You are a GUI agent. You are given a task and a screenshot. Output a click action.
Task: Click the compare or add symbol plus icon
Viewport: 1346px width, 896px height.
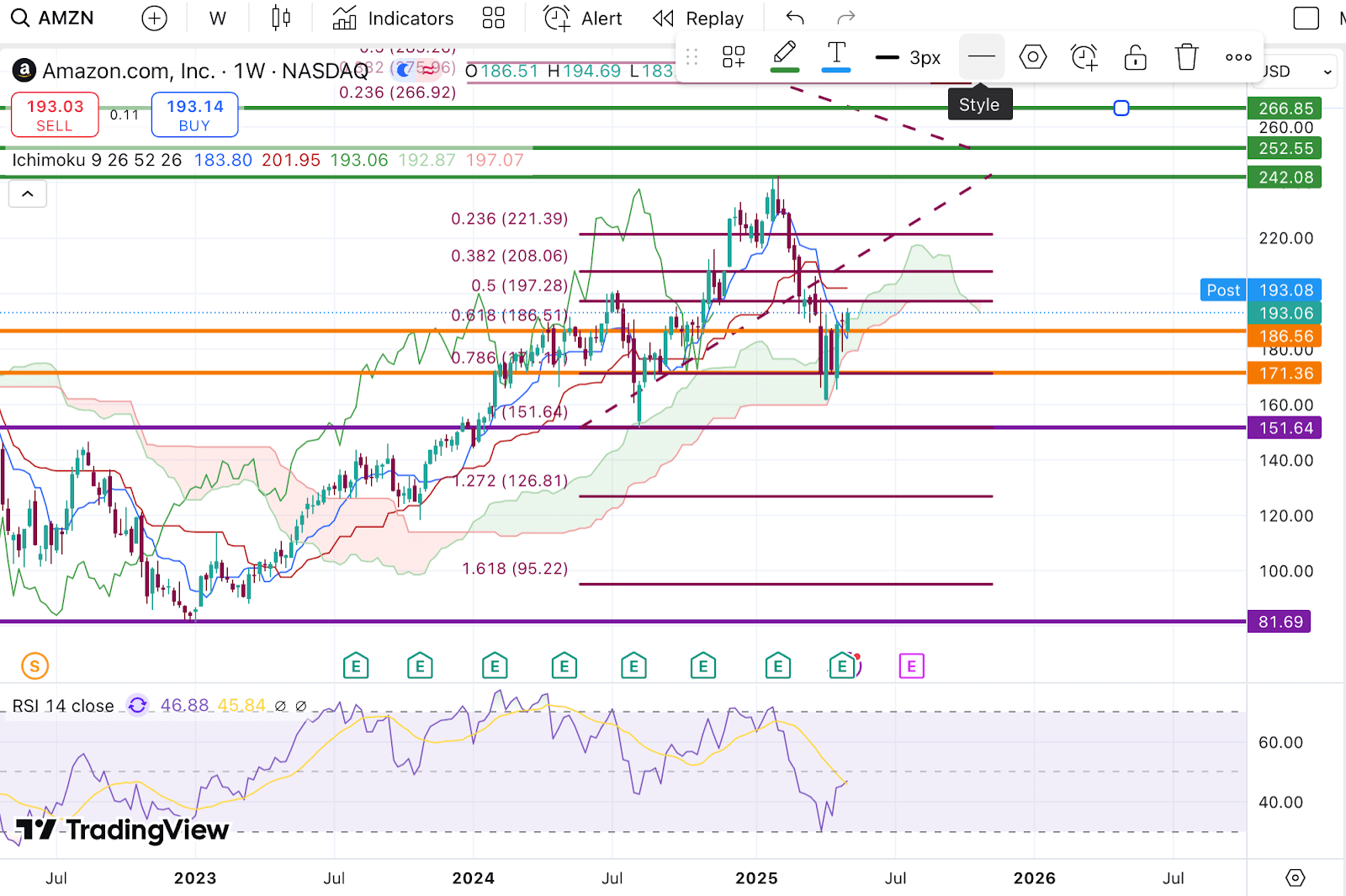pos(154,19)
